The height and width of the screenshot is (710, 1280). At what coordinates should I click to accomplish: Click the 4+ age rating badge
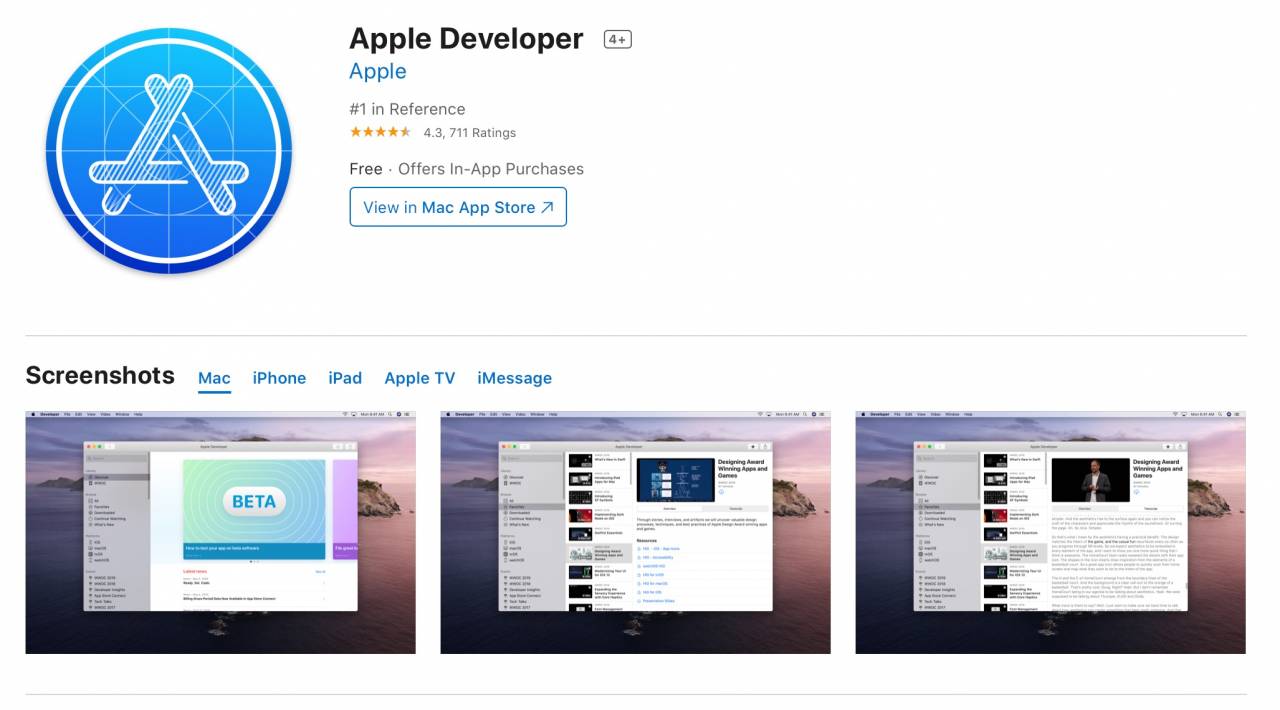(617, 40)
